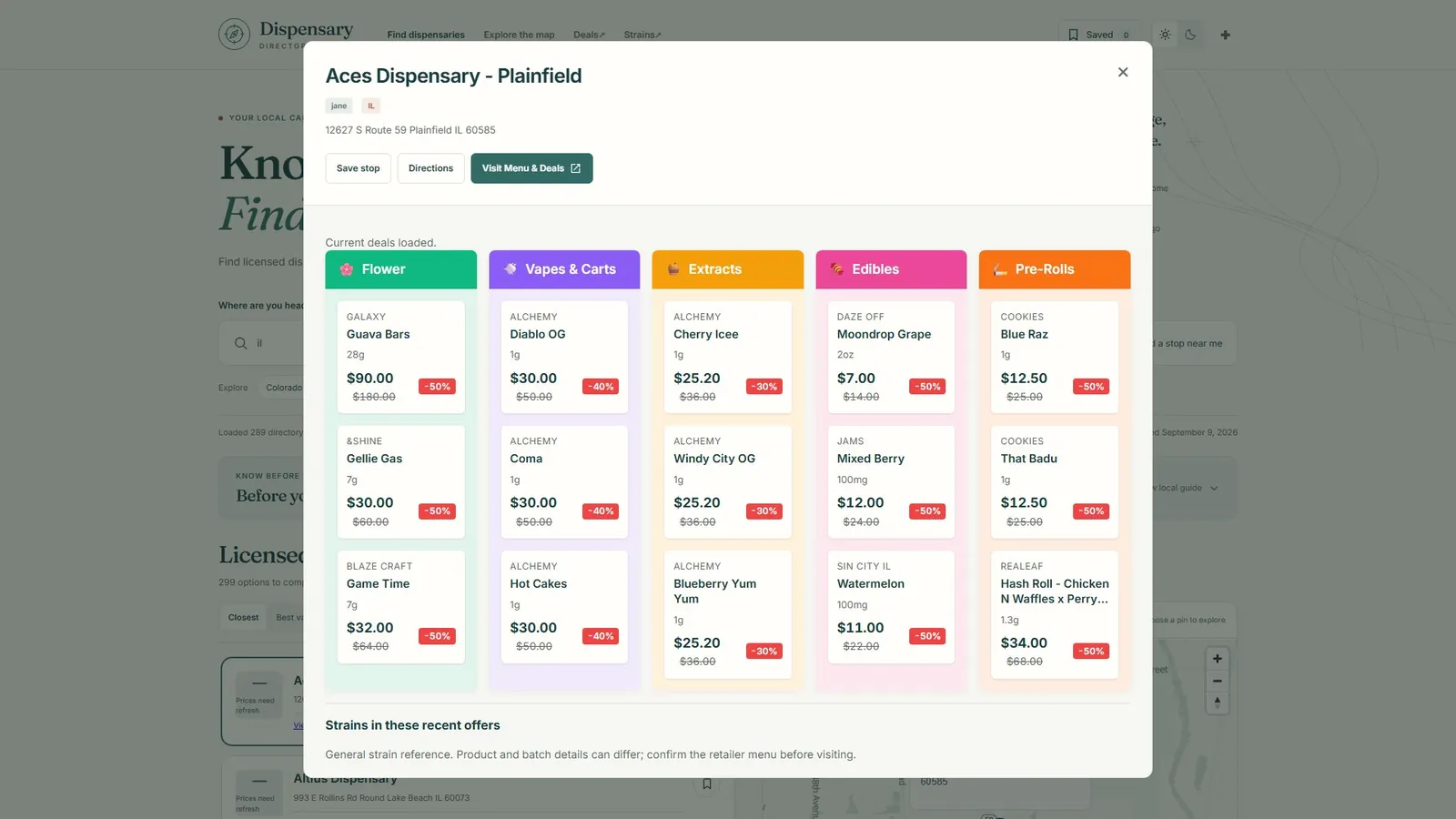The height and width of the screenshot is (819, 1456).
Task: Click $34.00 price on Hash Roll
Action: [x=1024, y=643]
